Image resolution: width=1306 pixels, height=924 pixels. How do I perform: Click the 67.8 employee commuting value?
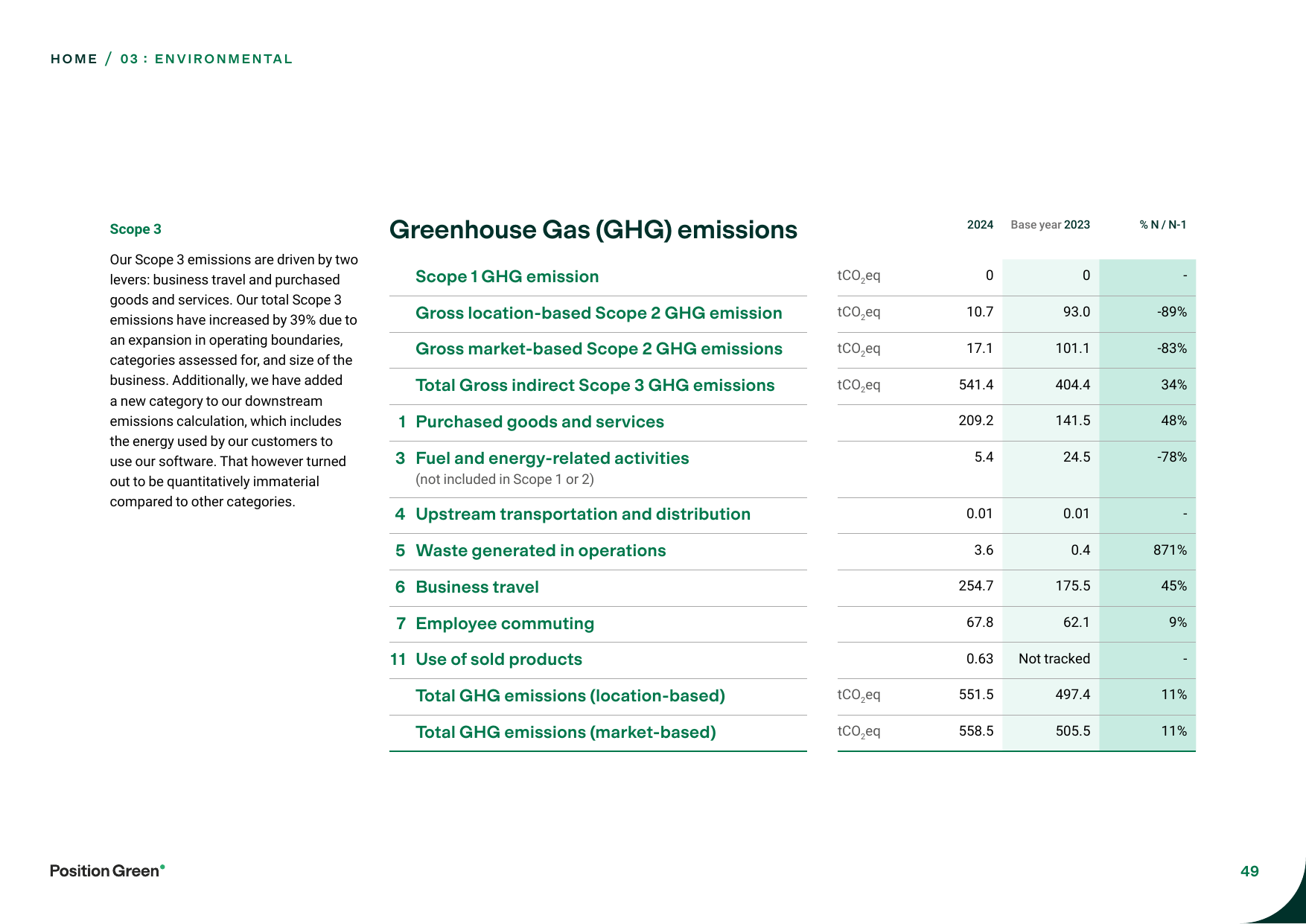(x=980, y=622)
